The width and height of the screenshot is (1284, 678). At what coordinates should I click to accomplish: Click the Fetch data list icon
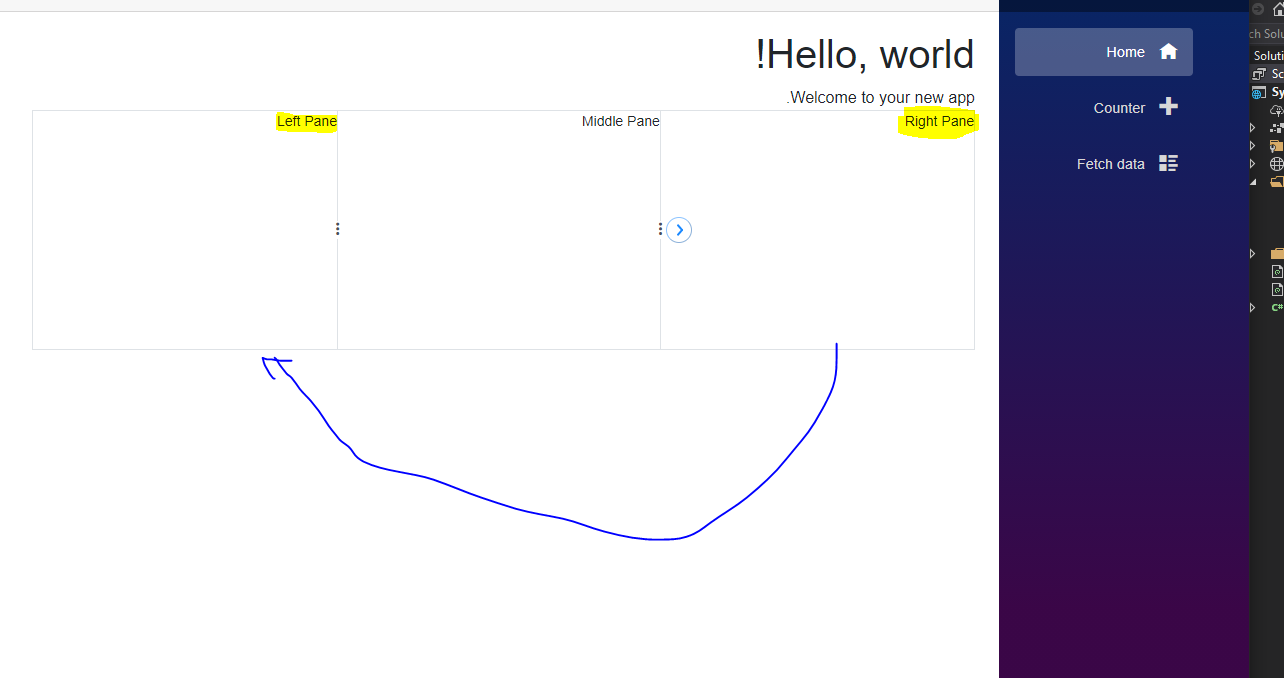point(1168,163)
